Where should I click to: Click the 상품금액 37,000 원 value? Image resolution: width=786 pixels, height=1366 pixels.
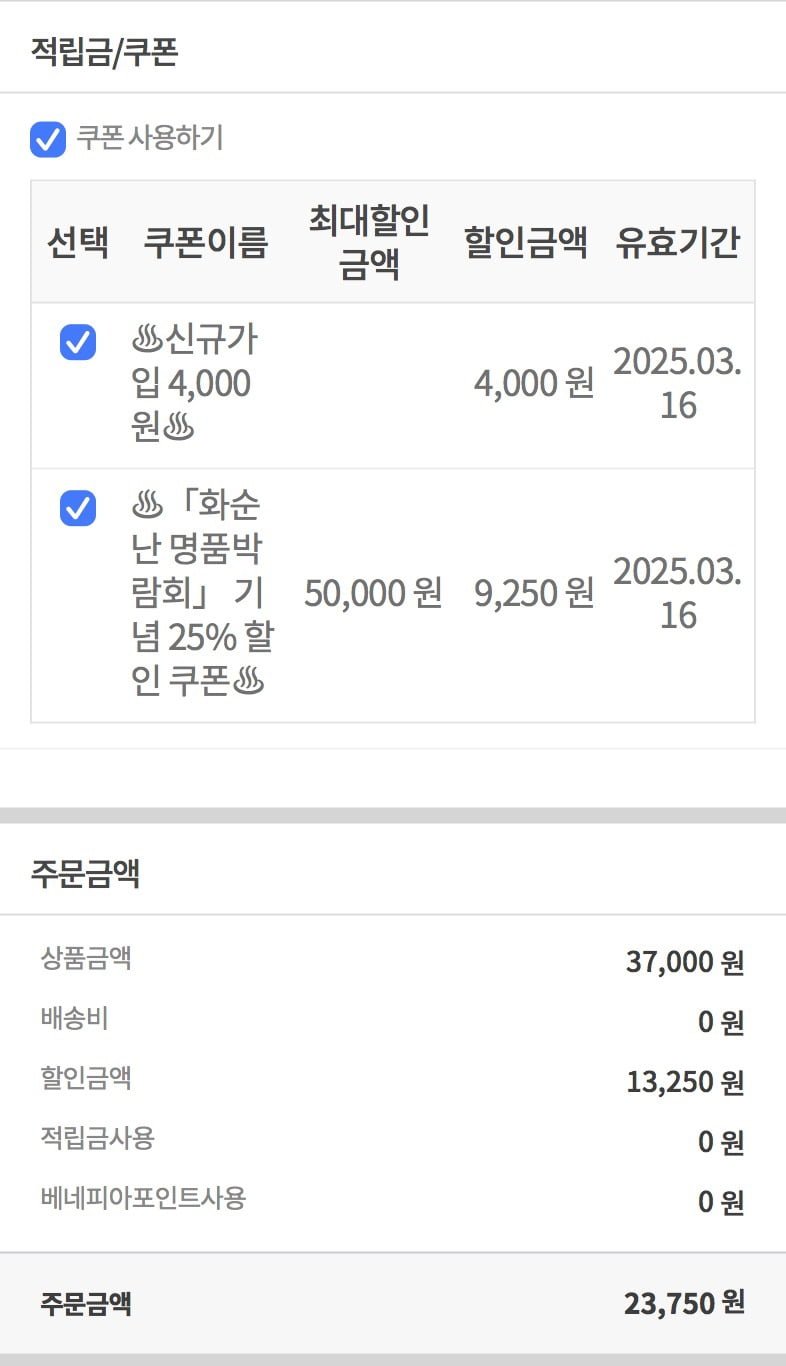coord(685,963)
